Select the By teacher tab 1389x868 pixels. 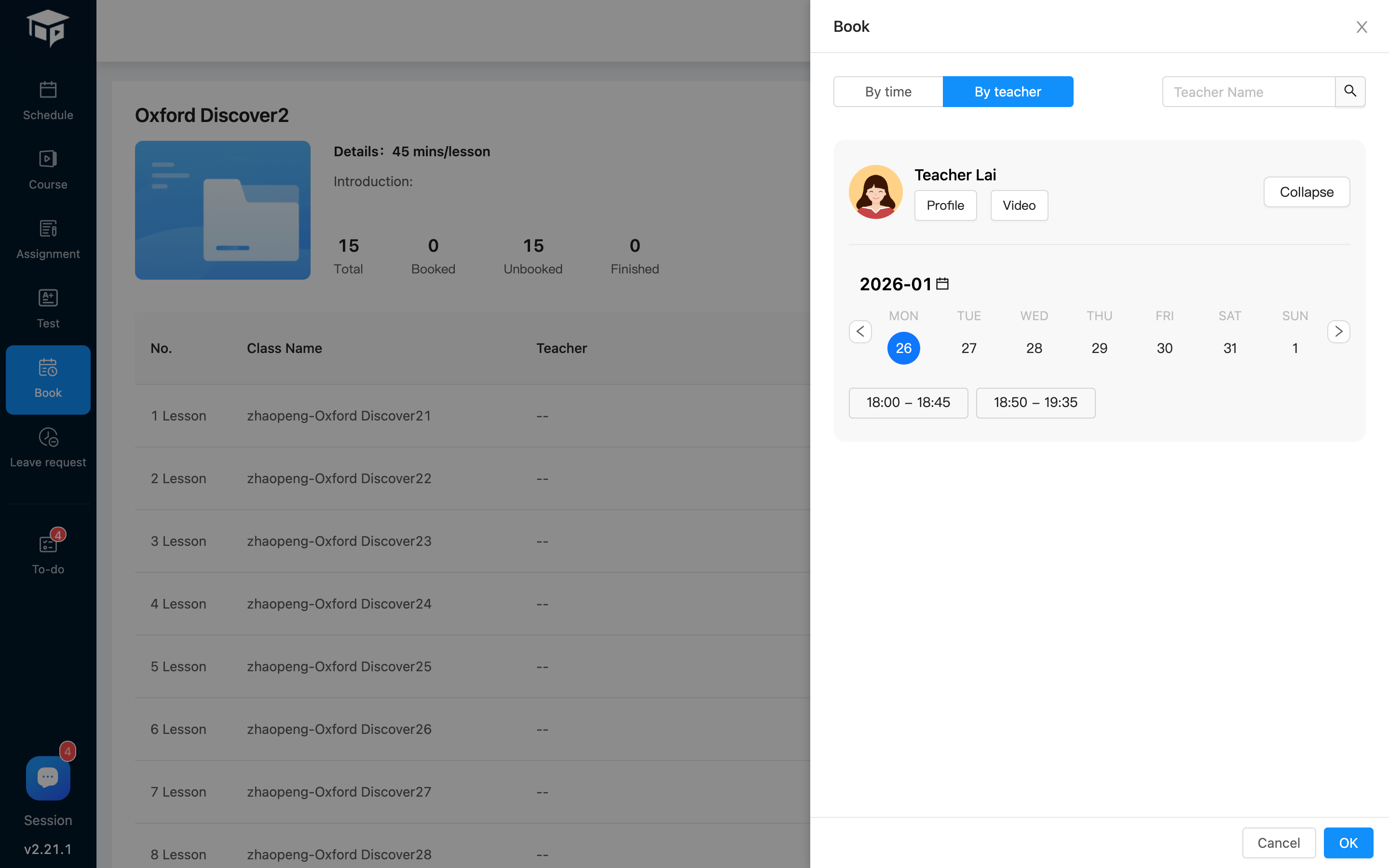pyautogui.click(x=1008, y=92)
